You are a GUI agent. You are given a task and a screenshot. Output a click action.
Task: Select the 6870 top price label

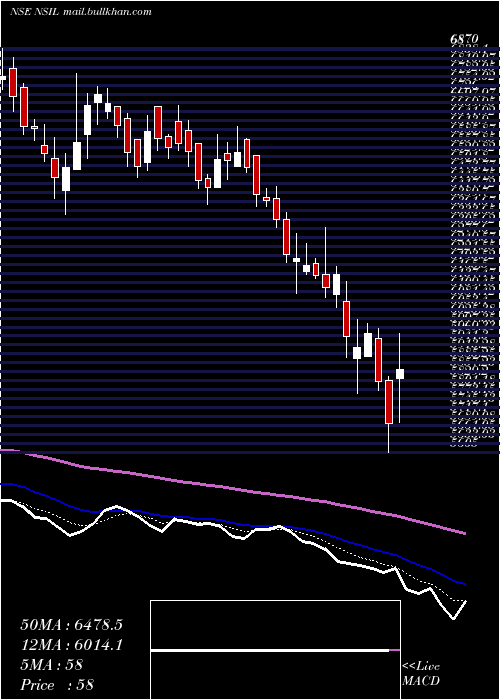coord(464,39)
